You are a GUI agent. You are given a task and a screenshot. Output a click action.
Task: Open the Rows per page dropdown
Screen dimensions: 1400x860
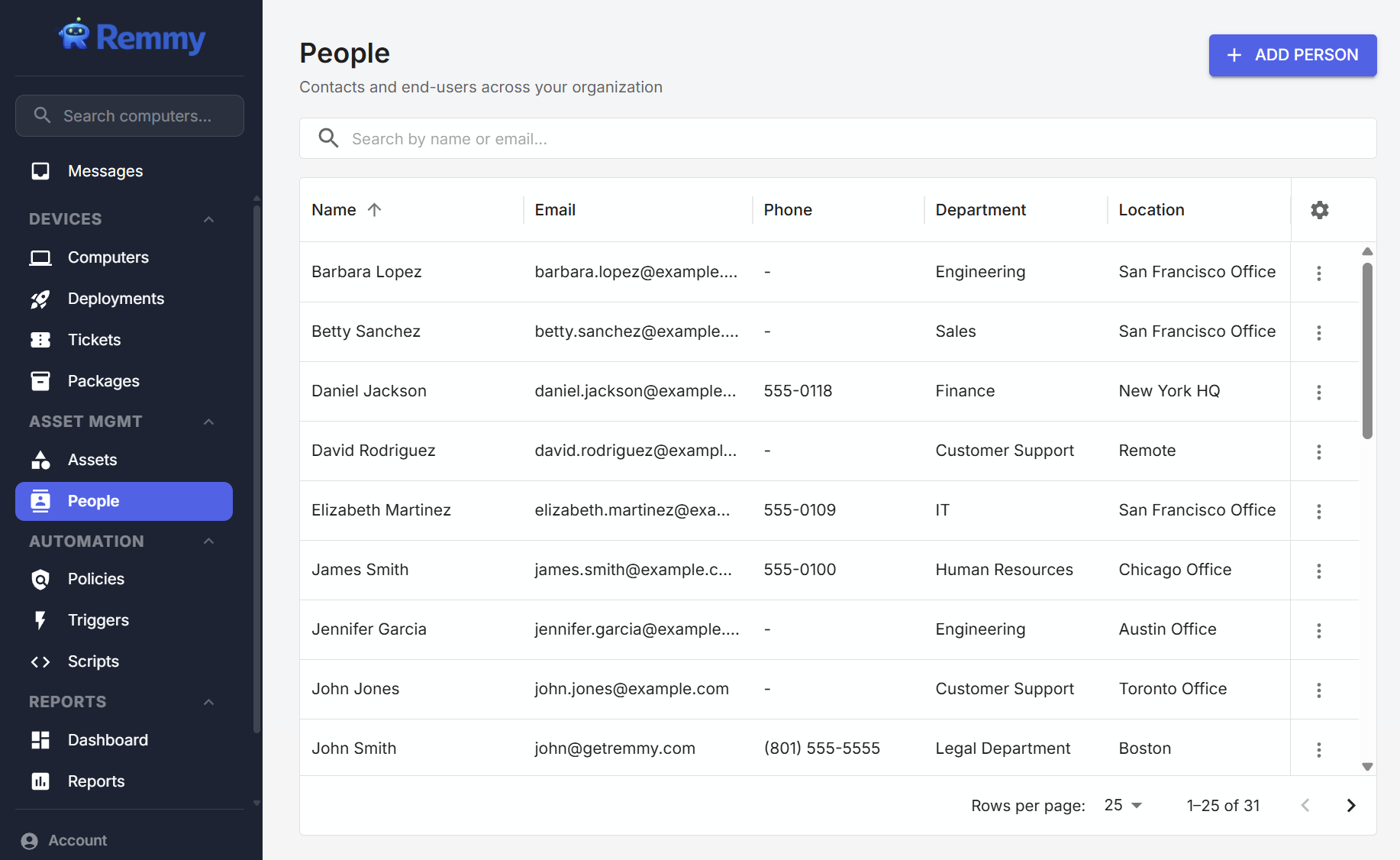pos(1122,805)
